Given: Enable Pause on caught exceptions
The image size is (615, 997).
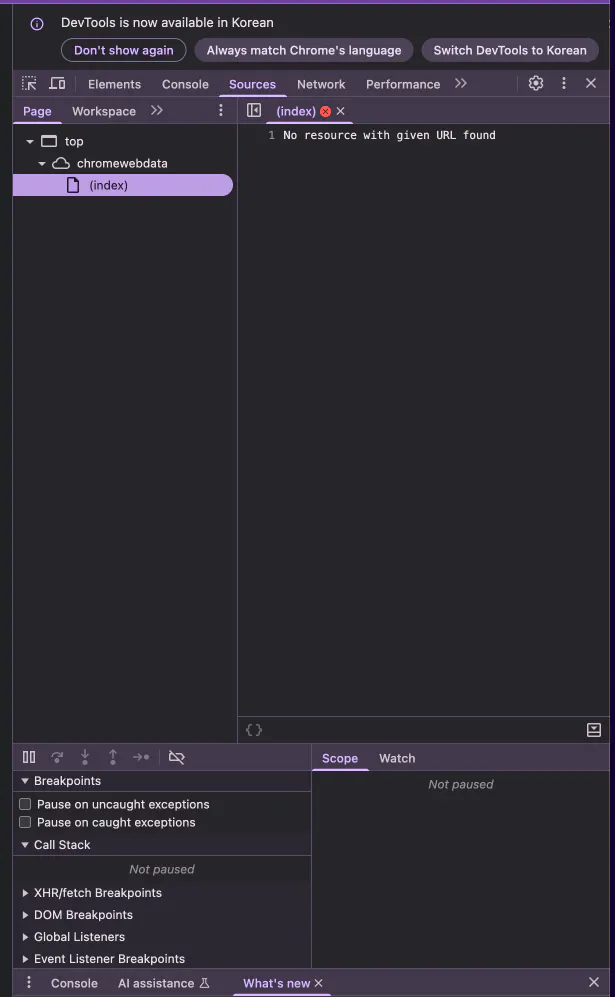Looking at the screenshot, I should coord(25,822).
